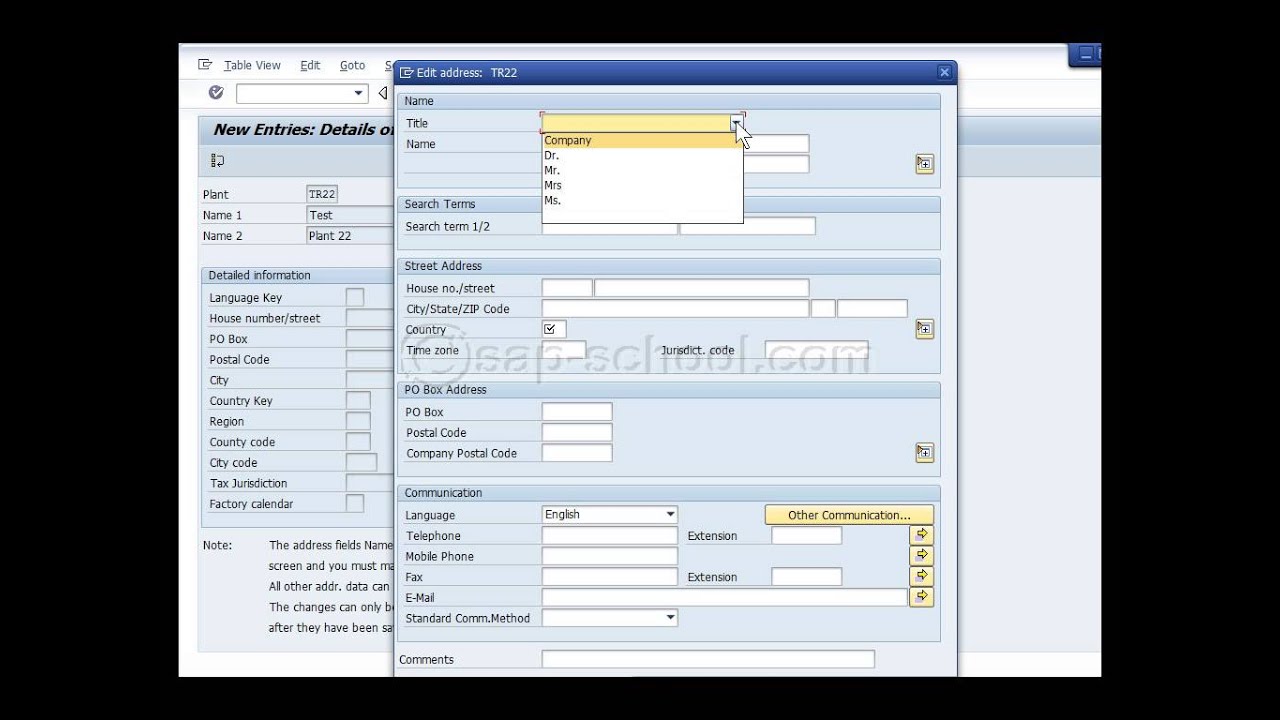Viewport: 1280px width, 720px height.
Task: Open the command field dropdown in toolbar
Action: (x=359, y=93)
